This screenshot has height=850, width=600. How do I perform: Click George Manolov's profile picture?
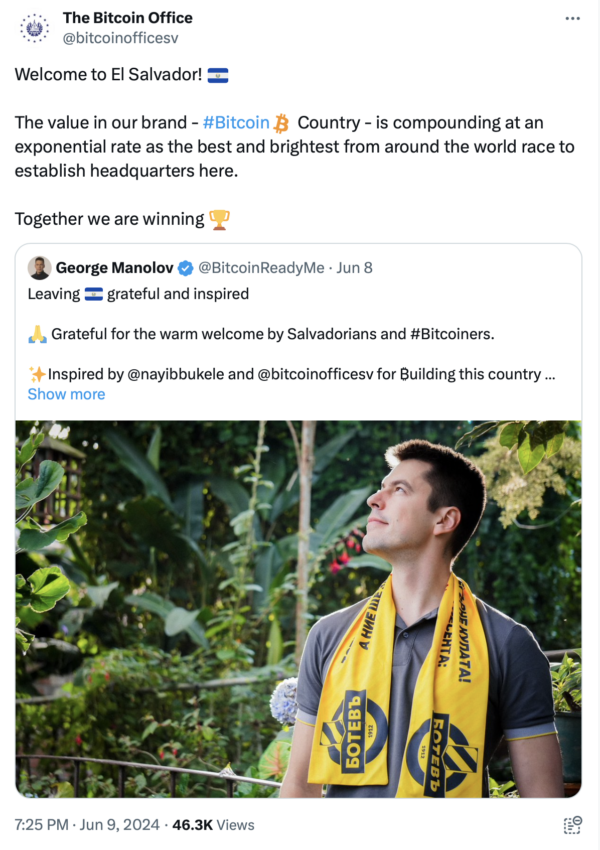[40, 267]
